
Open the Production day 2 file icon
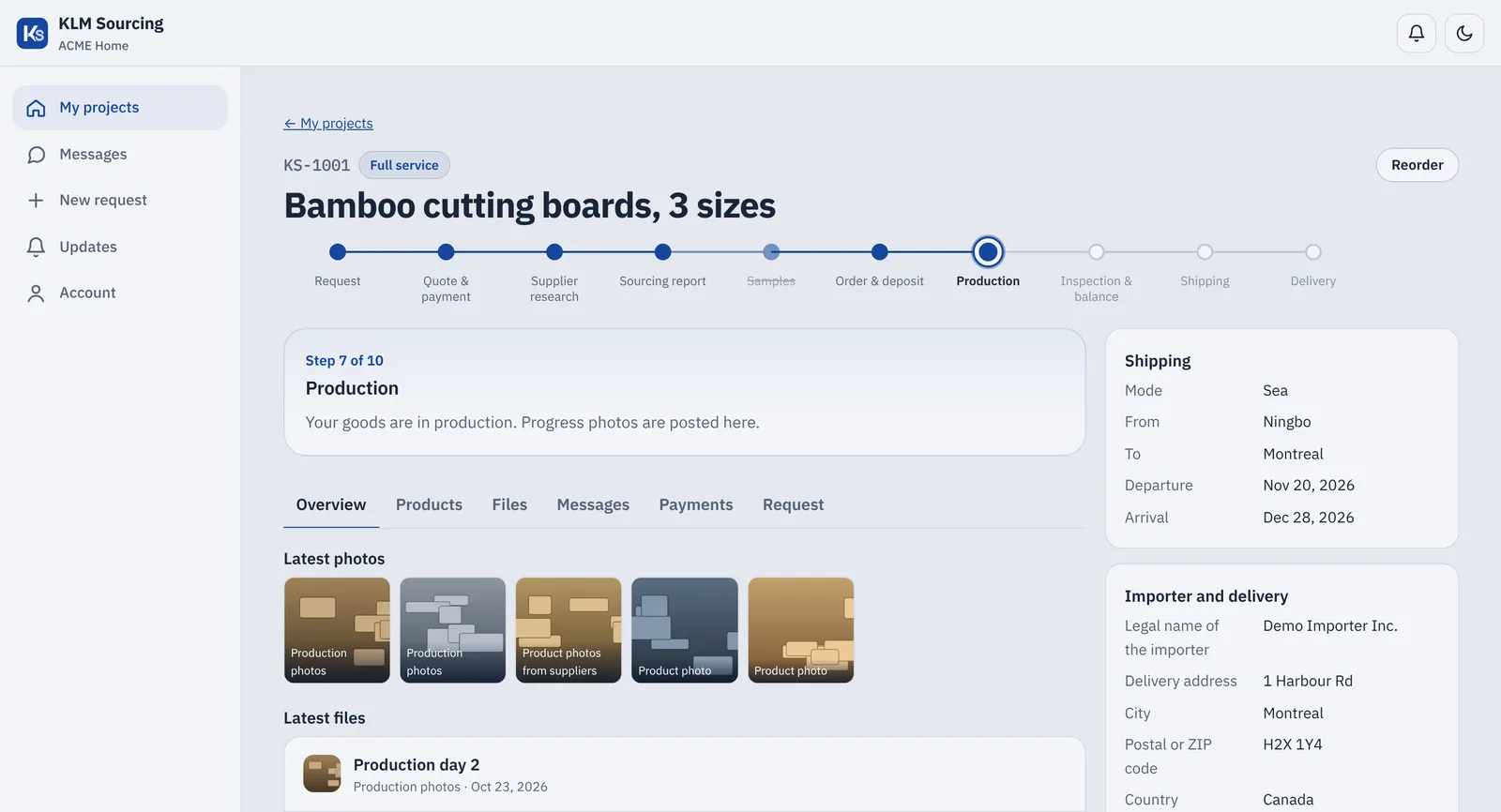(x=322, y=774)
